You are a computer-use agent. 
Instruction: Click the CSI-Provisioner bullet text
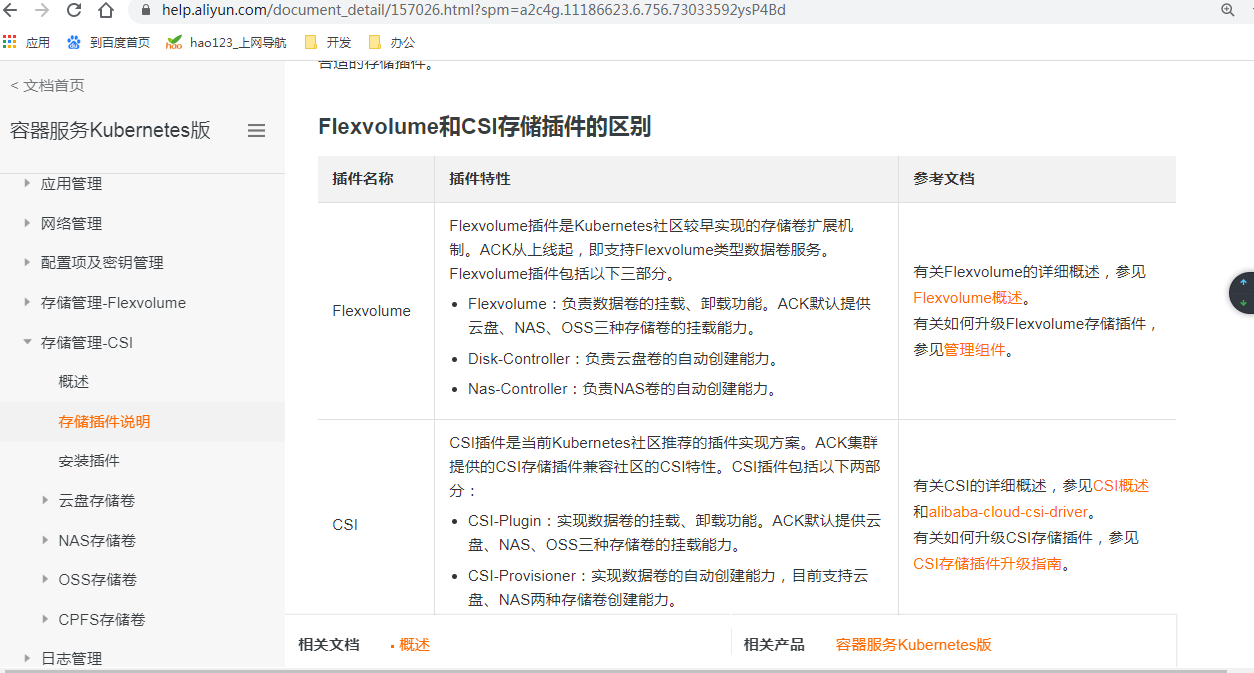tap(668, 588)
